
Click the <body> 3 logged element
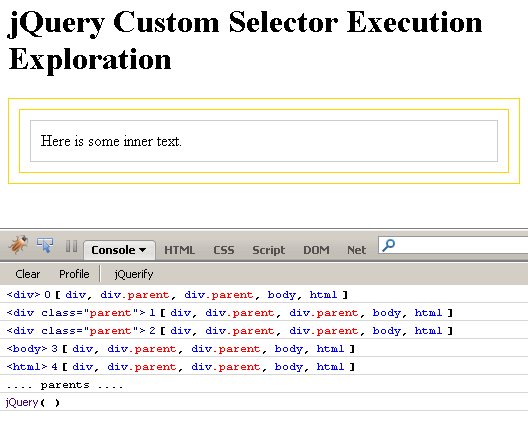pos(27,349)
